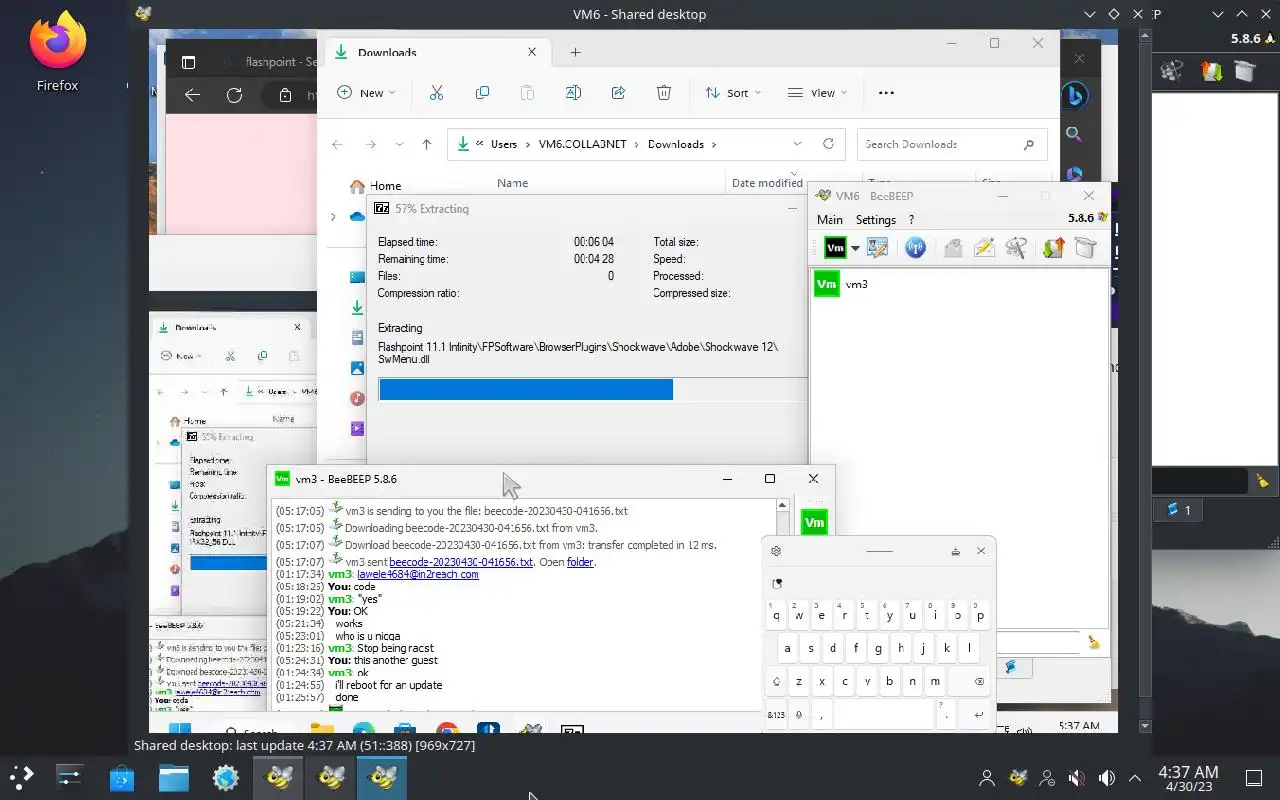Open on-screen keyboard settings gear
Image resolution: width=1280 pixels, height=800 pixels.
coord(776,551)
